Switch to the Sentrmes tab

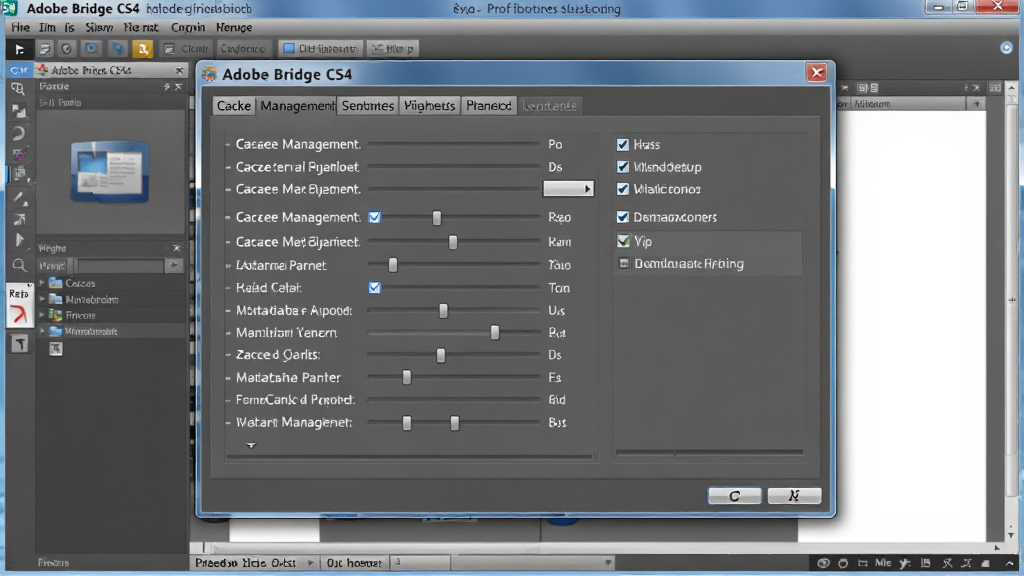[368, 106]
